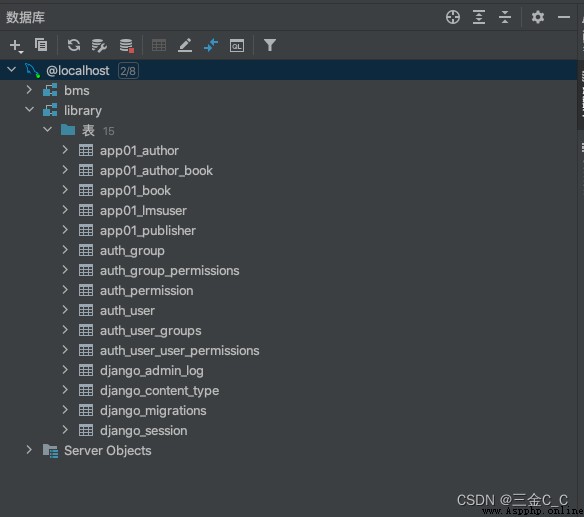Expand the app01_book table
Image resolution: width=584 pixels, height=517 pixels.
(x=65, y=190)
